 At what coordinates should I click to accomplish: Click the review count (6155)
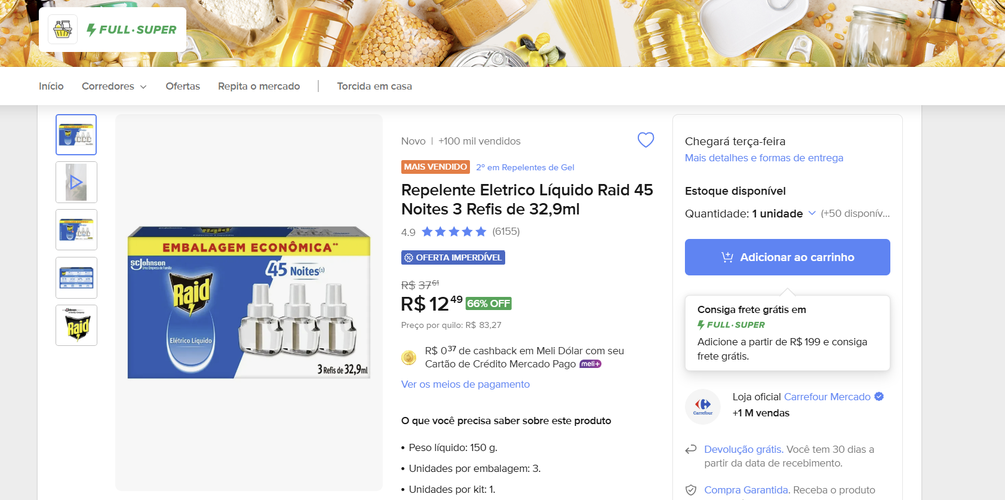tap(506, 231)
